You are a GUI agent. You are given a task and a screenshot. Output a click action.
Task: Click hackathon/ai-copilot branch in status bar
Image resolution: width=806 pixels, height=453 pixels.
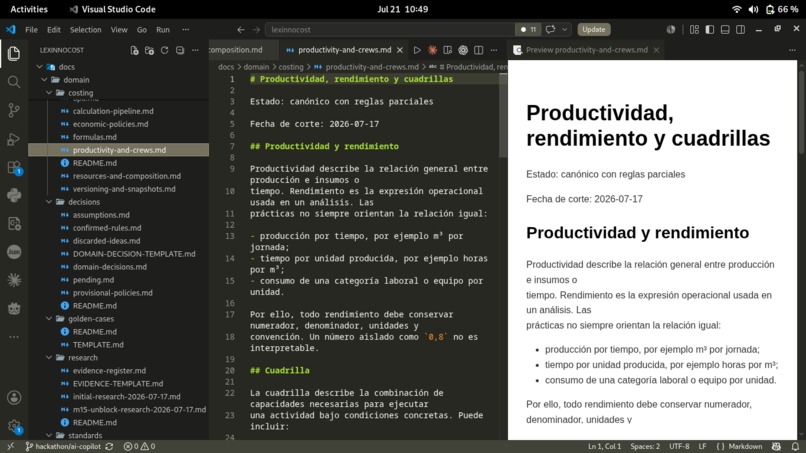click(63, 446)
